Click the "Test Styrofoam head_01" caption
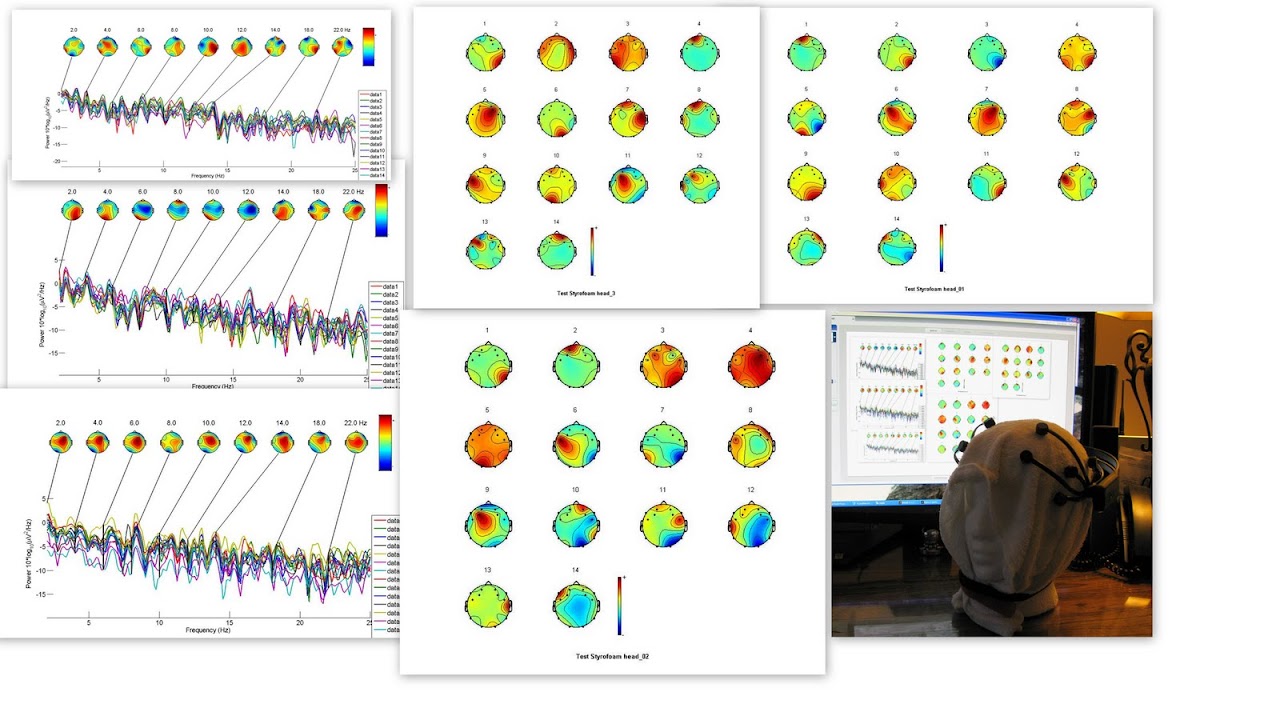Screen dimensions: 1280x720 (x=934, y=289)
